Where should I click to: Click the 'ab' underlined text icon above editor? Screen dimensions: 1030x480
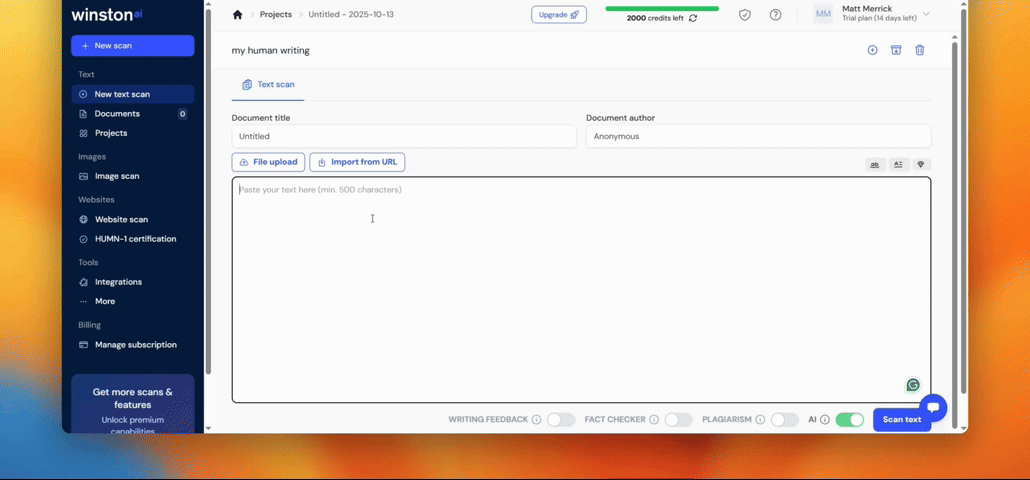click(875, 165)
